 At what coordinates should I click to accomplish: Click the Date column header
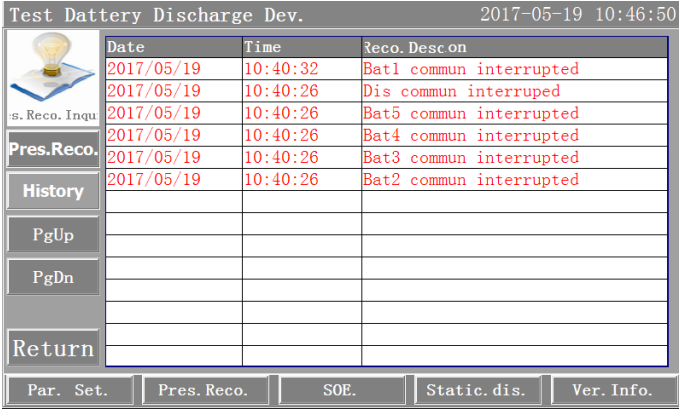click(x=173, y=47)
